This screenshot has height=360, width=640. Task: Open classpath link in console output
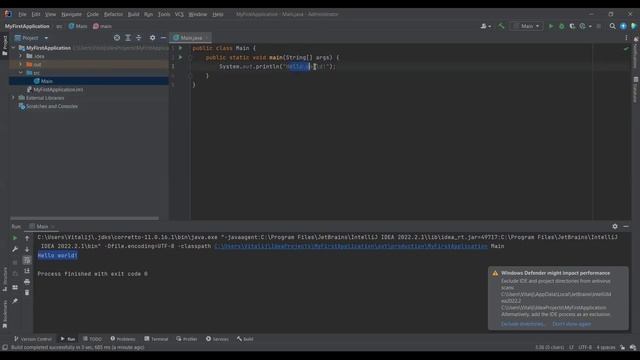[351, 246]
